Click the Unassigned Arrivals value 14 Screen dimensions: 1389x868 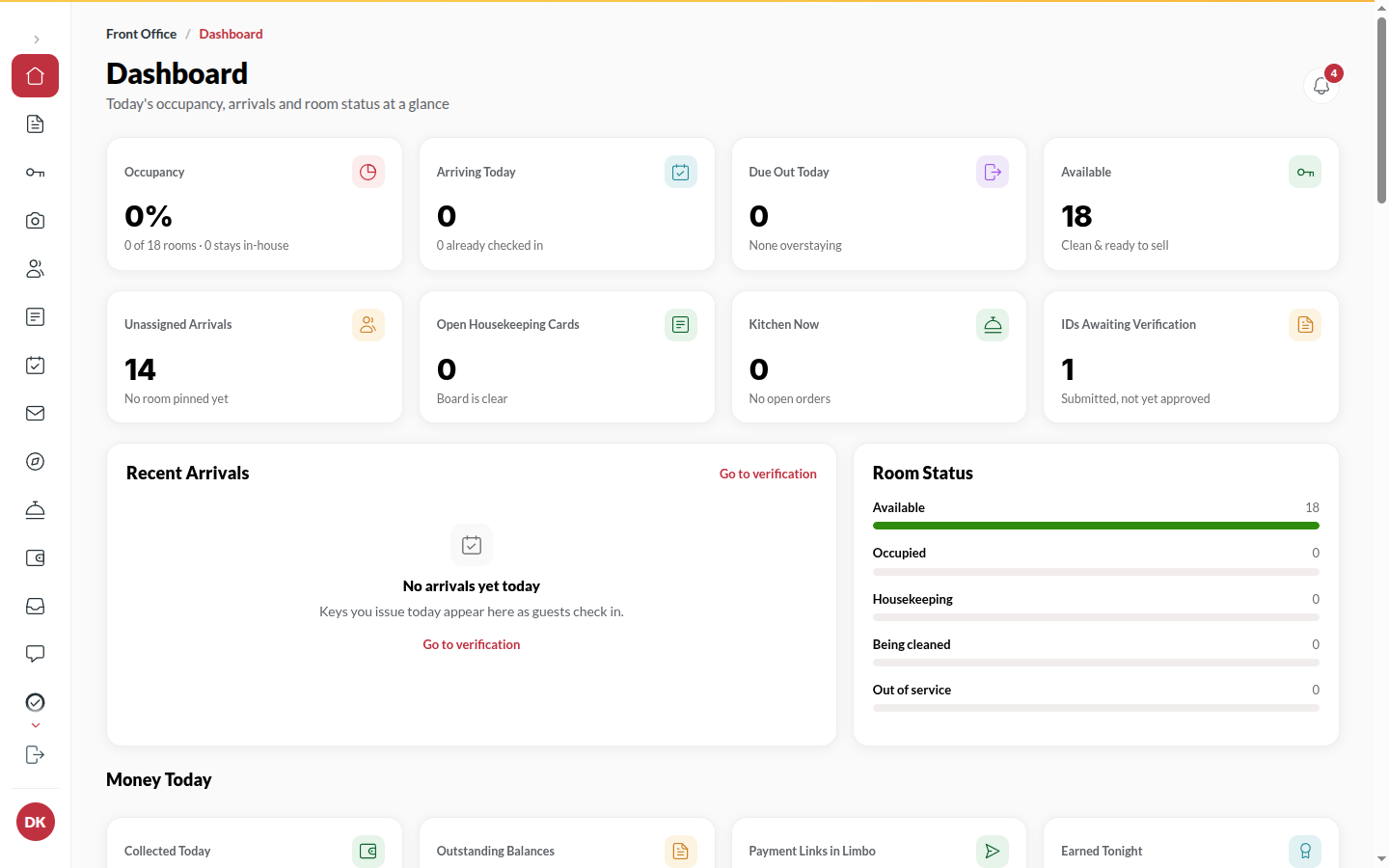pyautogui.click(x=140, y=369)
